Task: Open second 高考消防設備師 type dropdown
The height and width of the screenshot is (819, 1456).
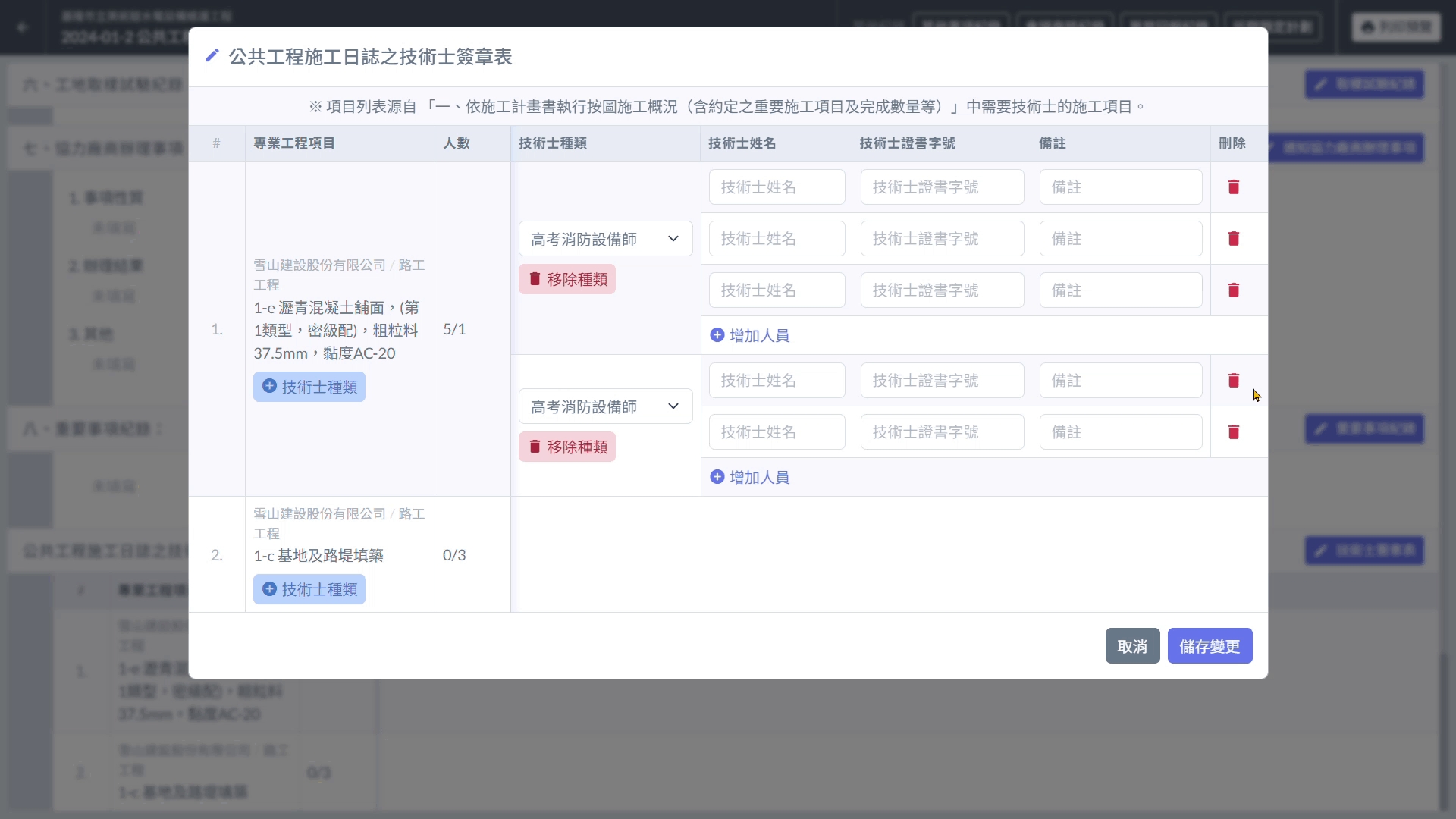Action: (x=605, y=406)
